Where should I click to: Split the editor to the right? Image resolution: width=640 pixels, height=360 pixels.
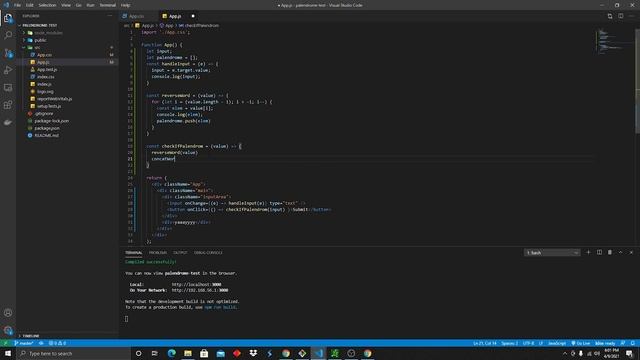coord(620,16)
